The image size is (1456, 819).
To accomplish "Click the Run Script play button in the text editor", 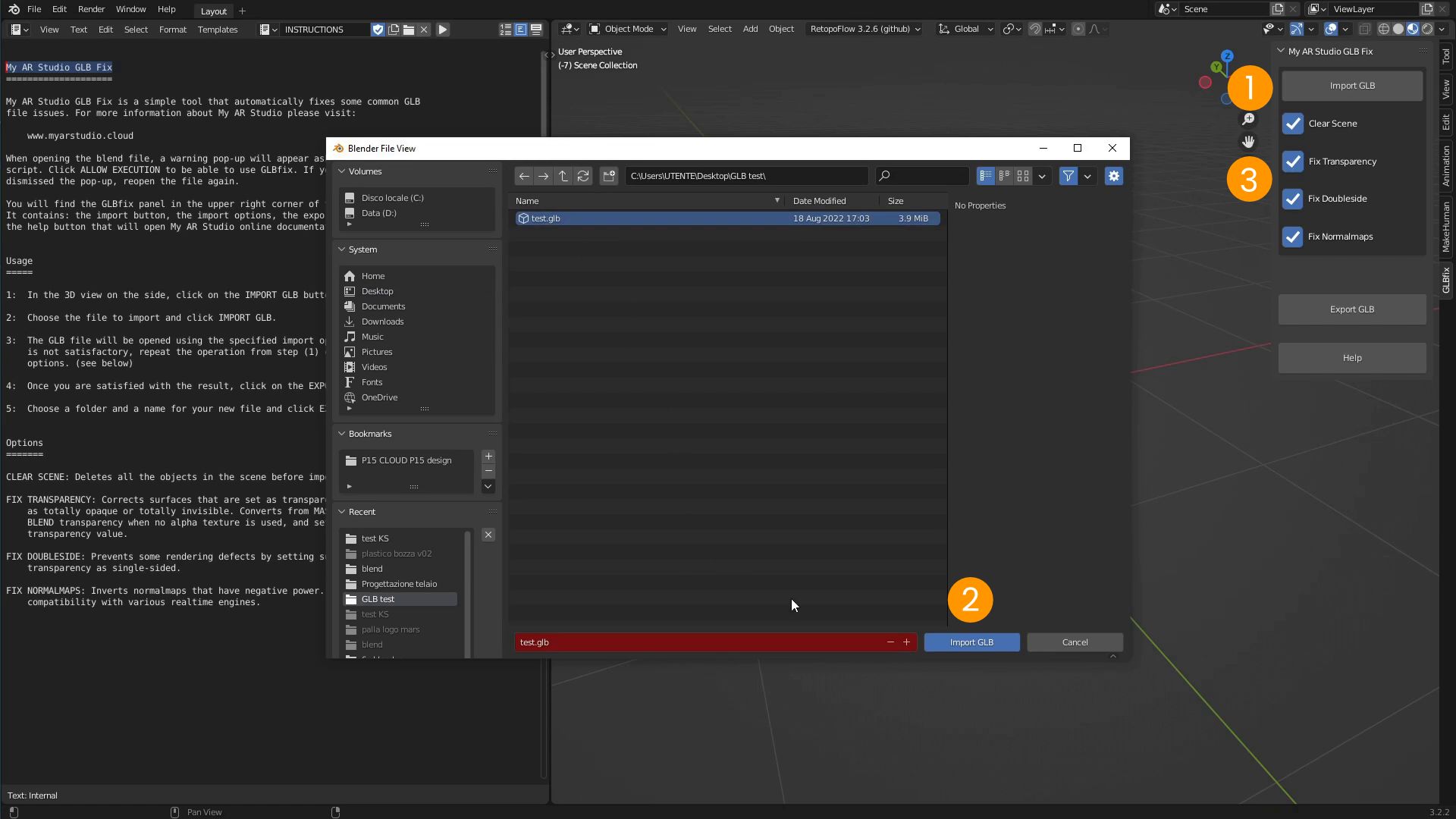I will pyautogui.click(x=442, y=30).
